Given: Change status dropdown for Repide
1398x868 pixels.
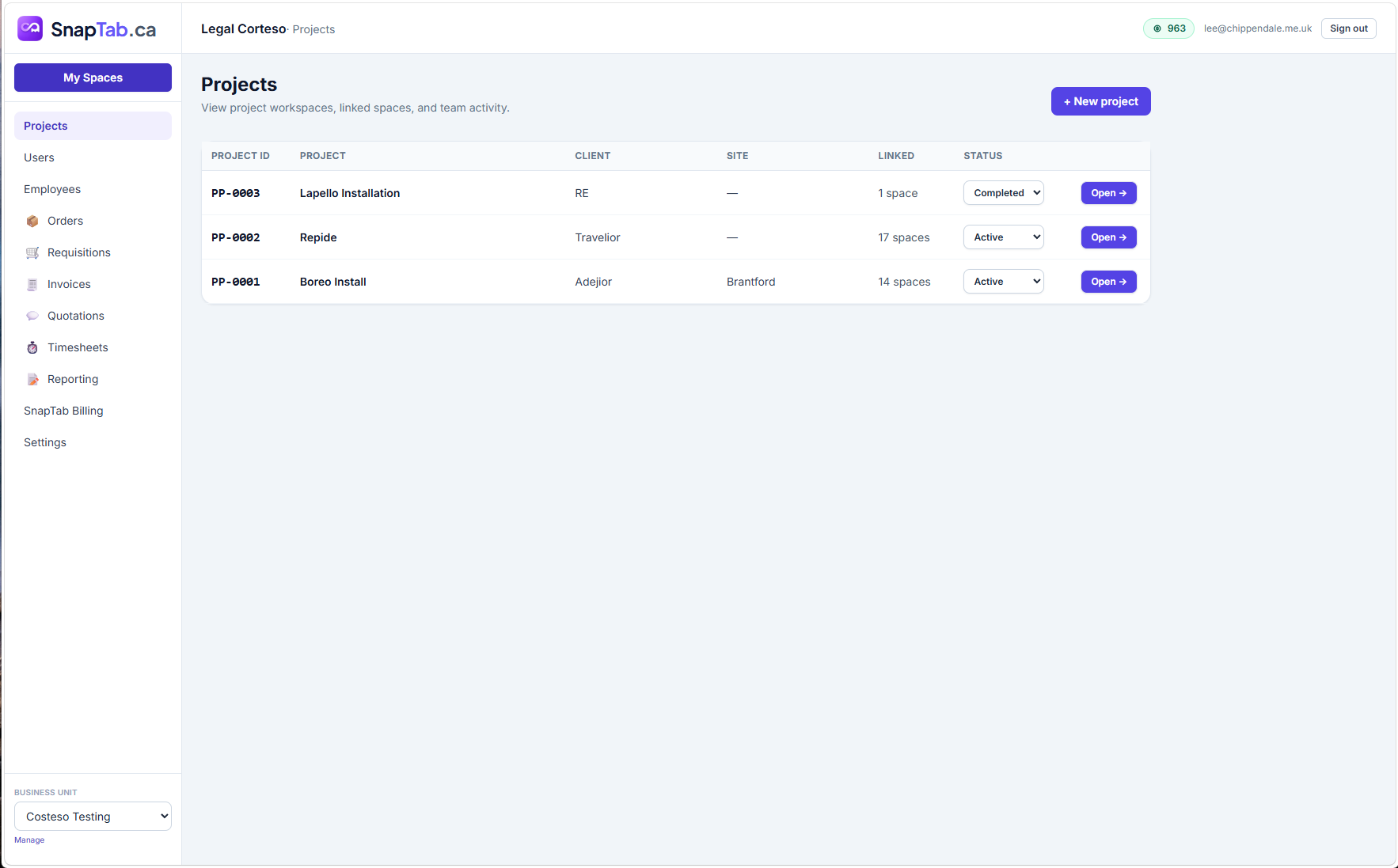Looking at the screenshot, I should pos(1003,237).
